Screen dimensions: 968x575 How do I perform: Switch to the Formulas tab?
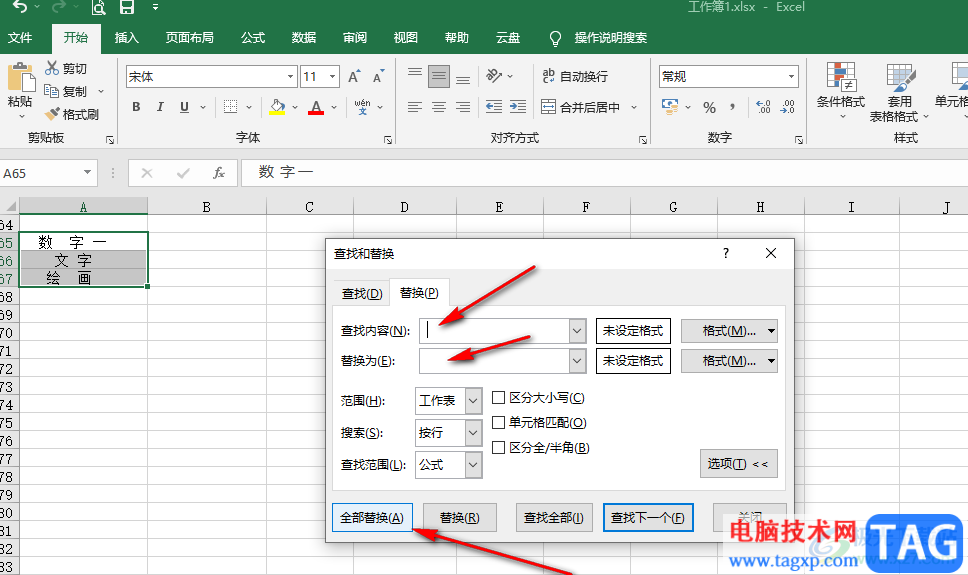click(253, 38)
